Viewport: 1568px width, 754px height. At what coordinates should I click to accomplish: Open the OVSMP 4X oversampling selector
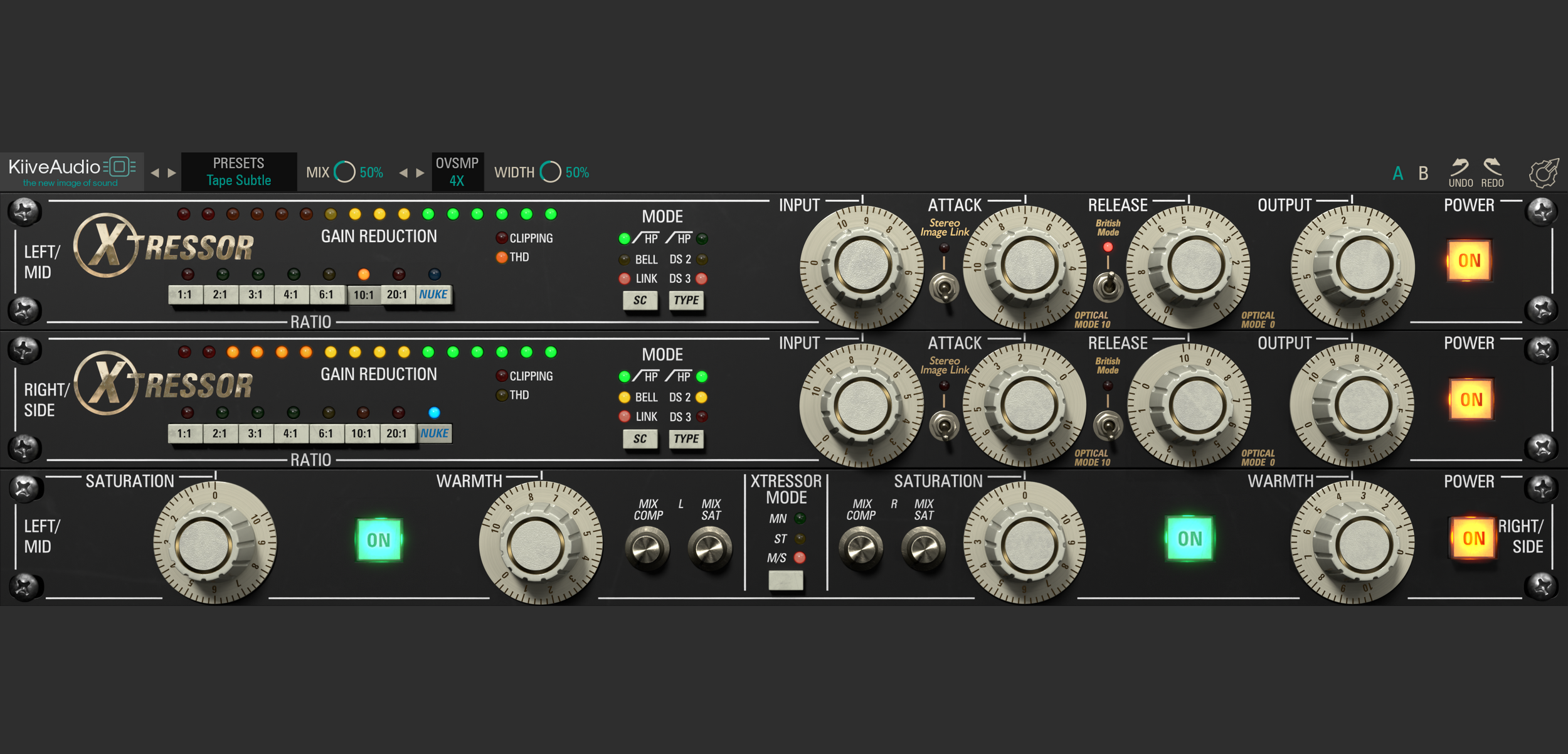(x=457, y=172)
